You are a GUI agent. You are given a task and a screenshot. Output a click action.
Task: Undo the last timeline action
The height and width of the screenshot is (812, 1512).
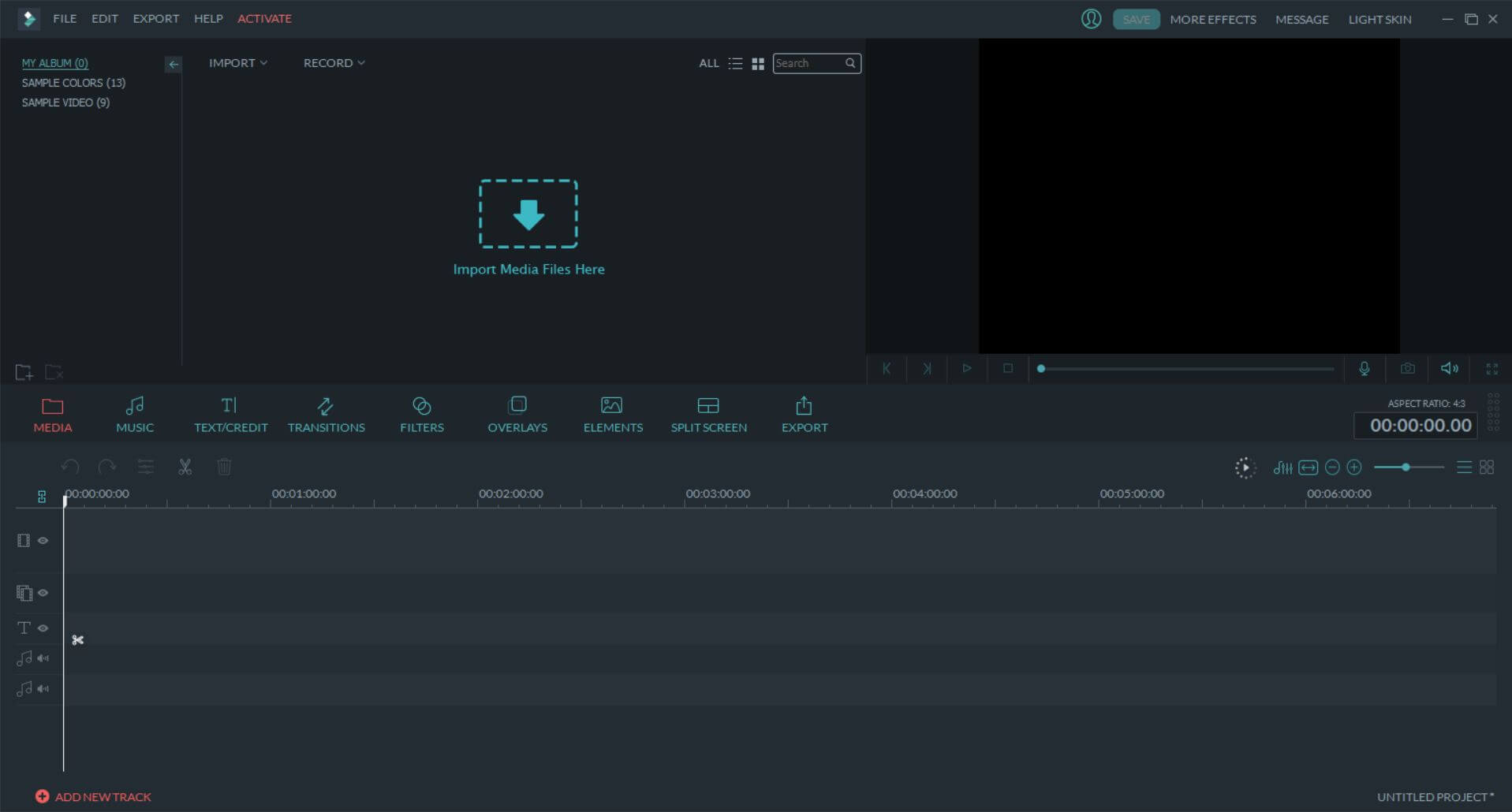(70, 467)
